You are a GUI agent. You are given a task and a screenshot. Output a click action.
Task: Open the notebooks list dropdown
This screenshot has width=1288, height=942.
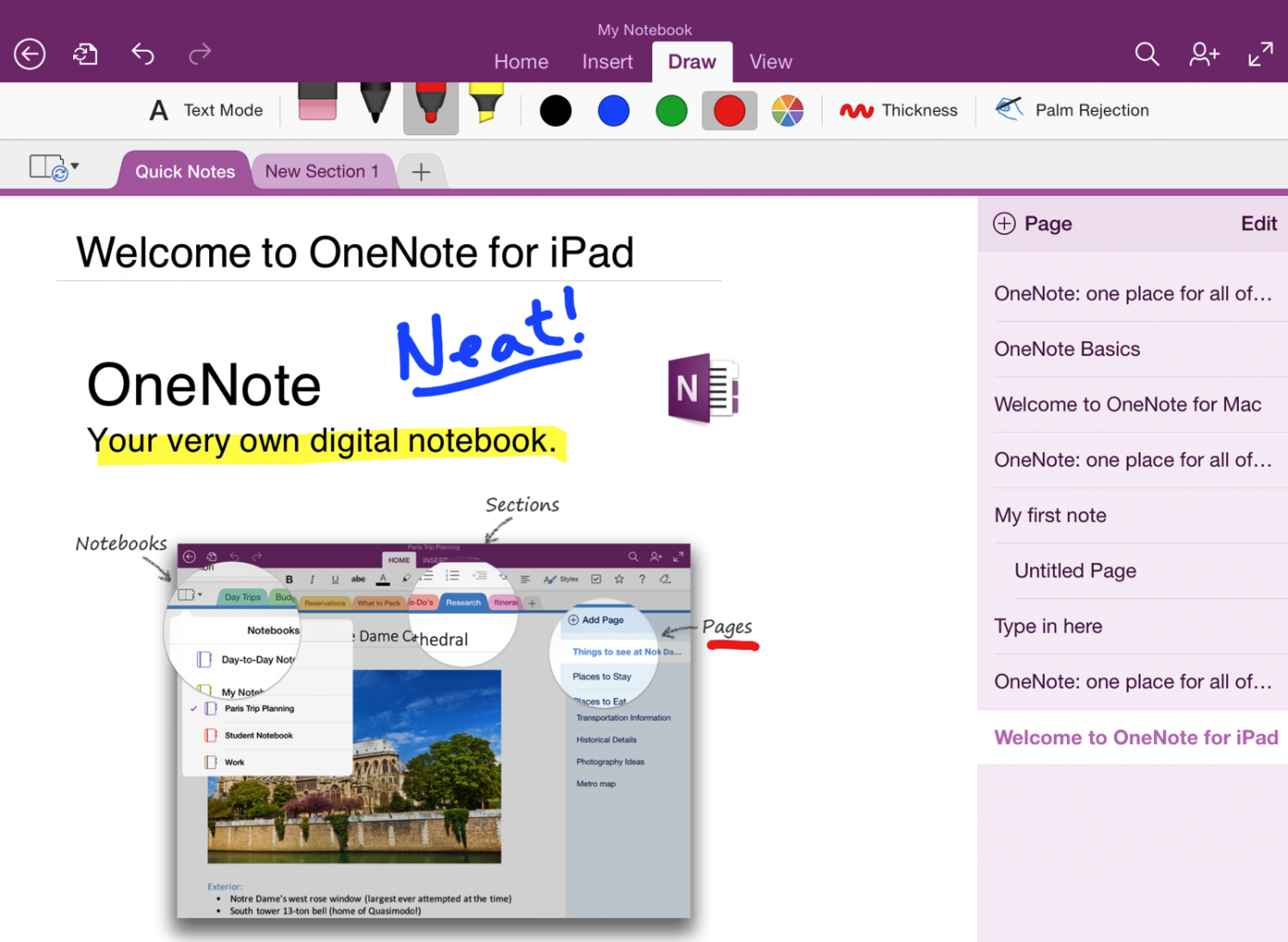(x=54, y=167)
